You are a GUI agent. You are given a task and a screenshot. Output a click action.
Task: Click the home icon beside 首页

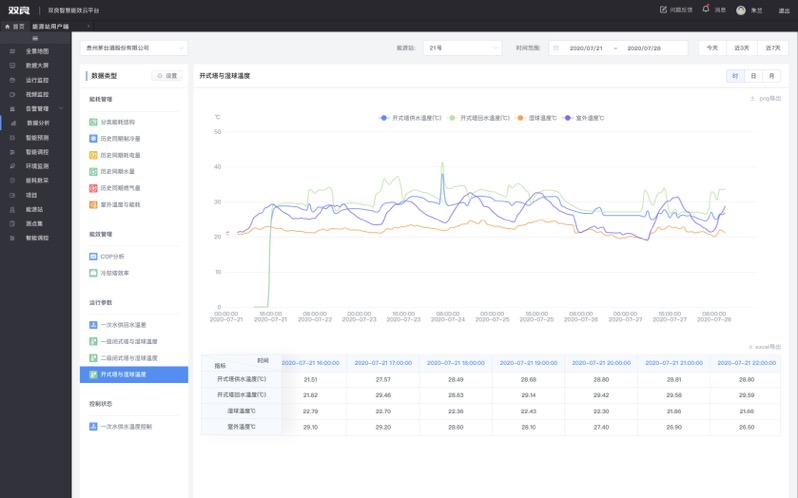8,26
